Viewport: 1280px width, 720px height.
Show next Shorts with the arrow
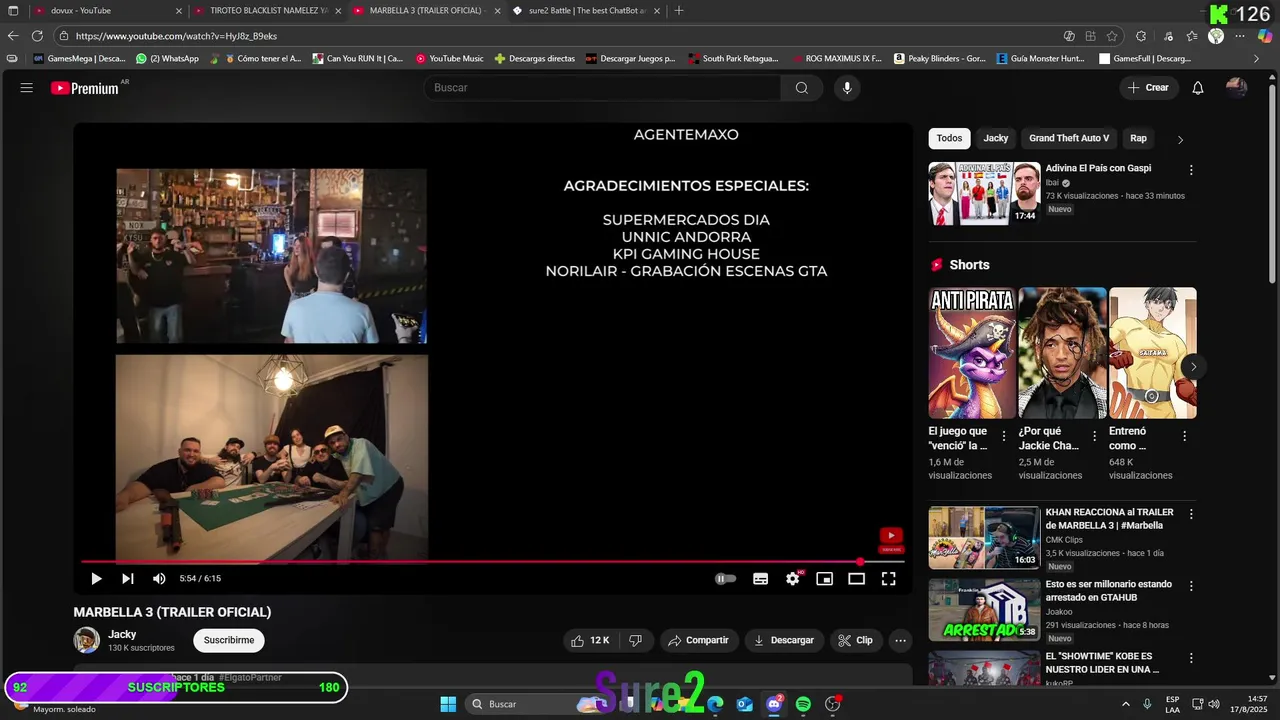point(1193,367)
